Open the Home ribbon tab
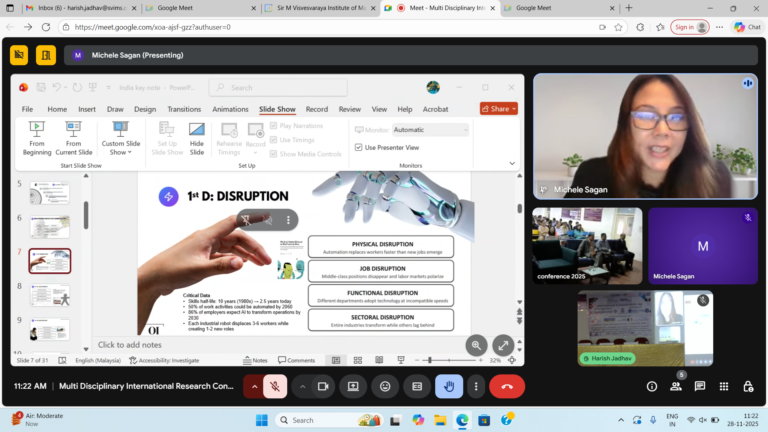 click(x=57, y=109)
